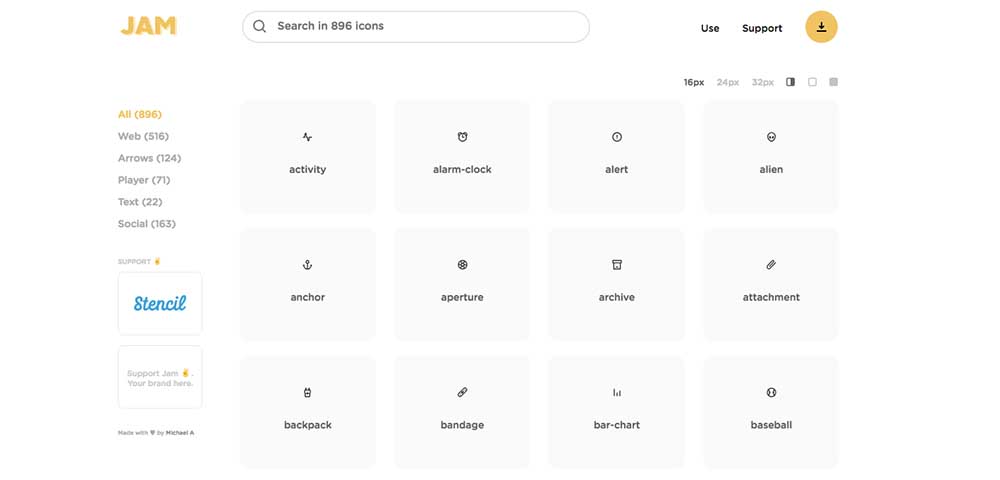Filter by Arrows (124) category
Viewport: 1000px width, 480px height.
tap(149, 158)
